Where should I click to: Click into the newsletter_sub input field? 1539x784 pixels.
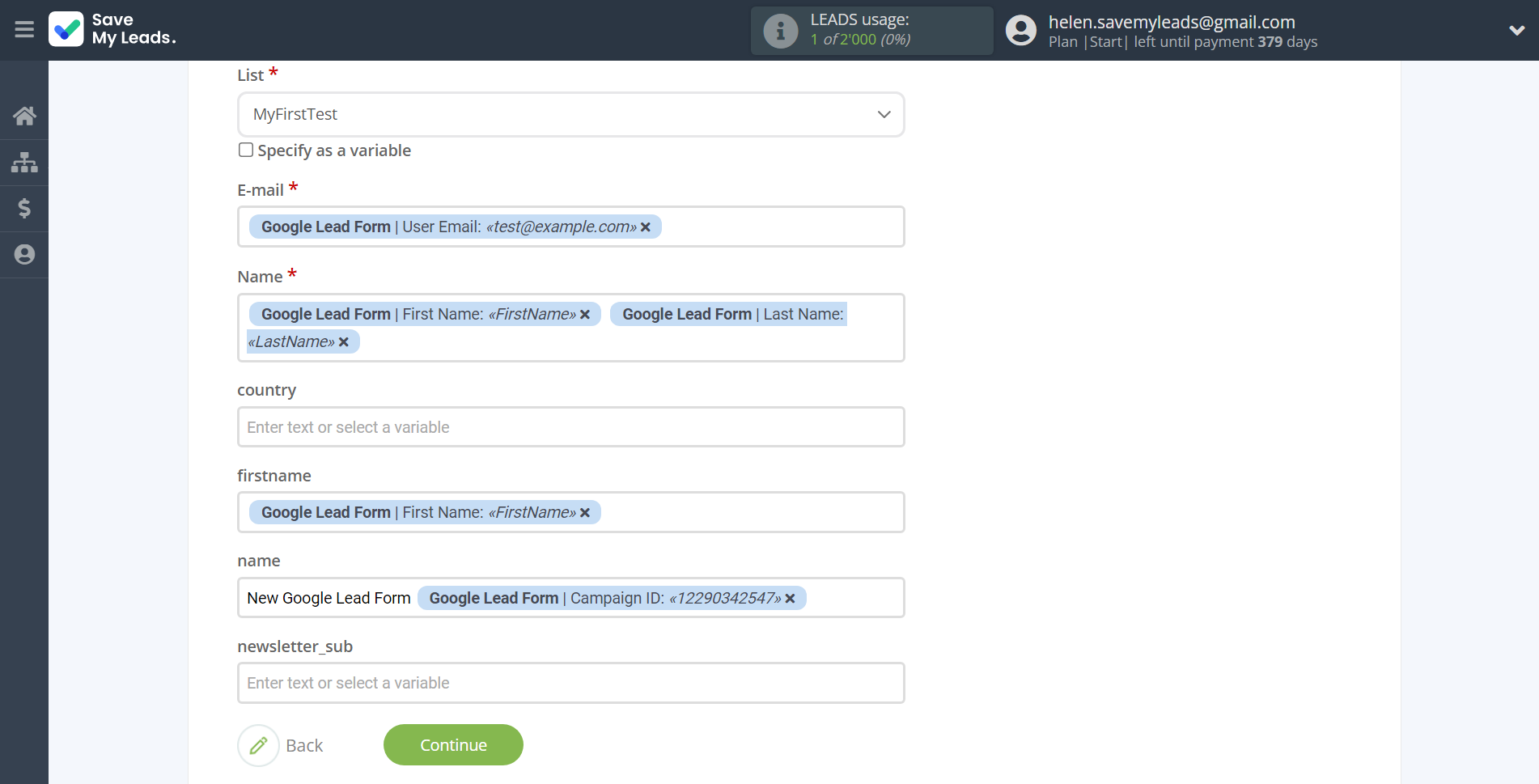571,683
